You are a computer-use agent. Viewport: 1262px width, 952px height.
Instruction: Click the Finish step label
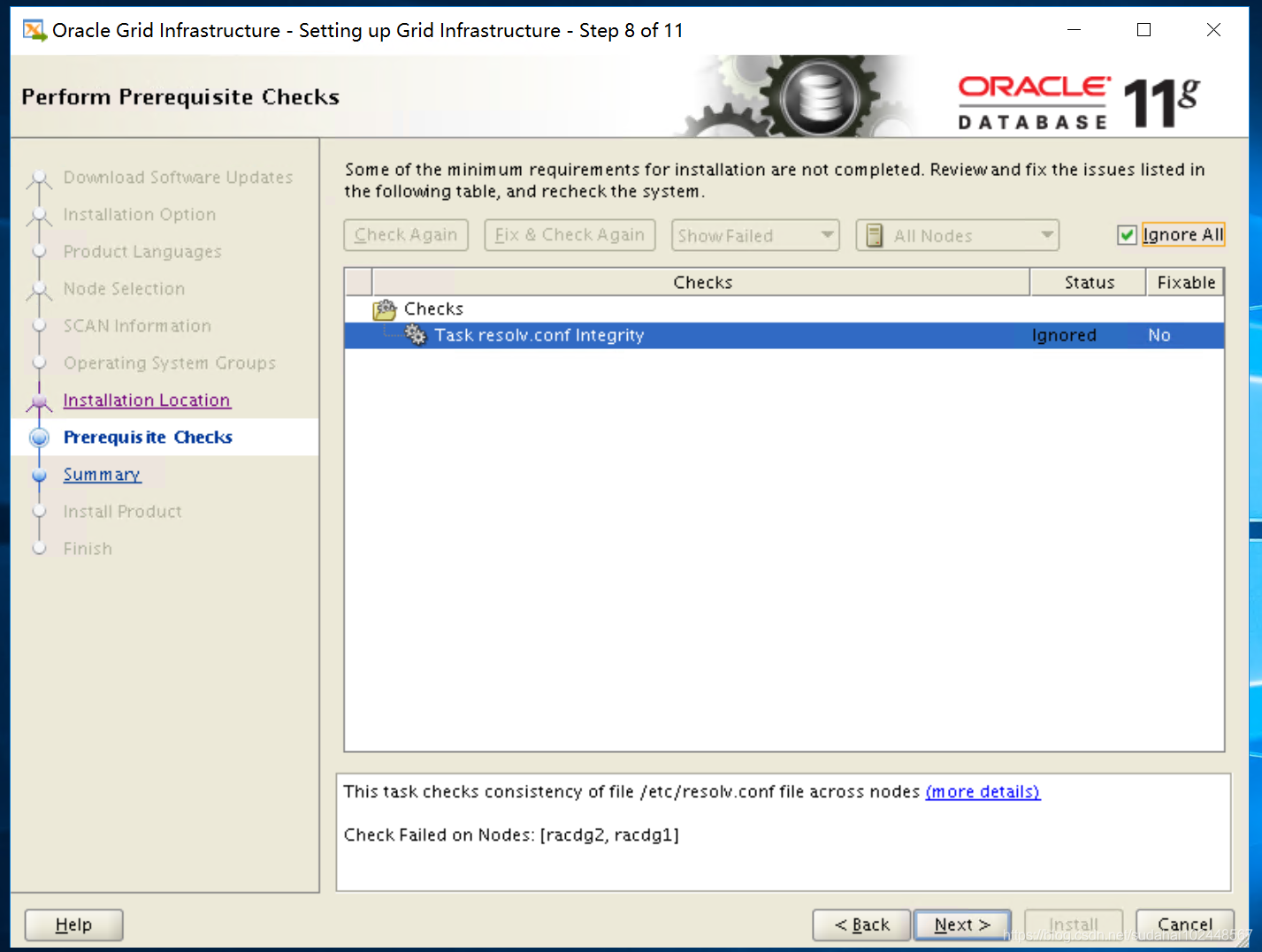tap(88, 549)
